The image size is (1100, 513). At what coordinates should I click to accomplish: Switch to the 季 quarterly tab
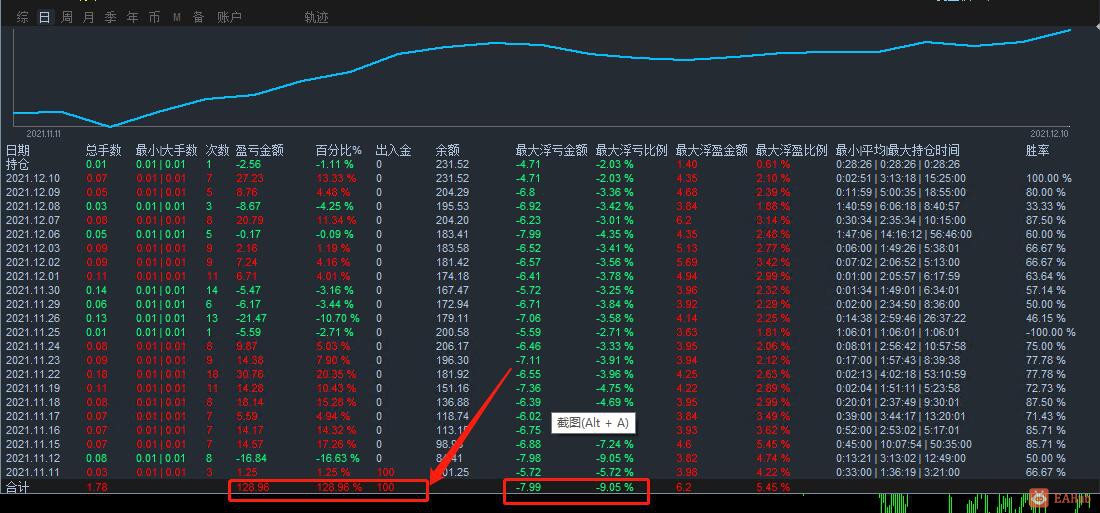[111, 18]
